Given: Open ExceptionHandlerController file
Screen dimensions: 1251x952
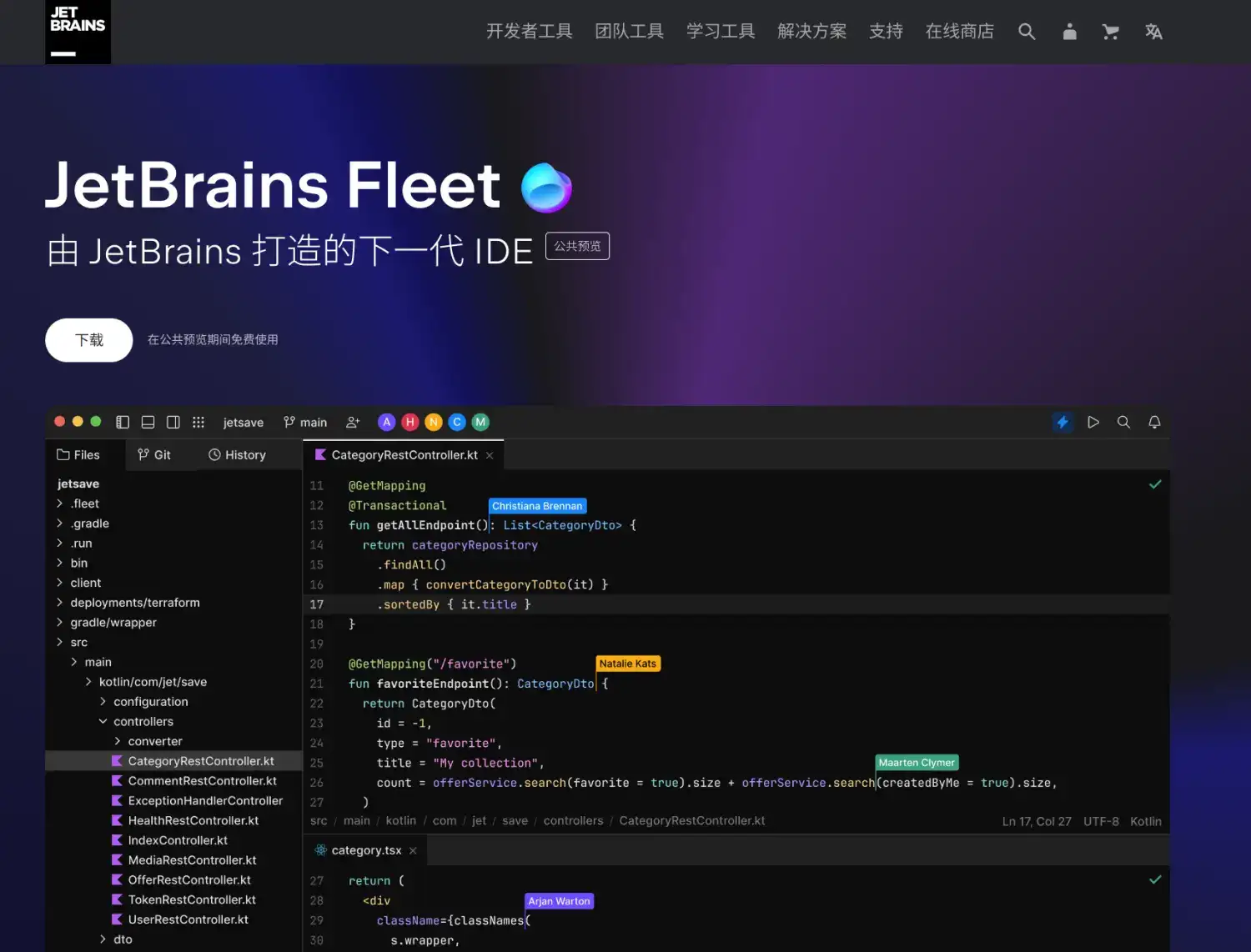Looking at the screenshot, I should click(198, 800).
